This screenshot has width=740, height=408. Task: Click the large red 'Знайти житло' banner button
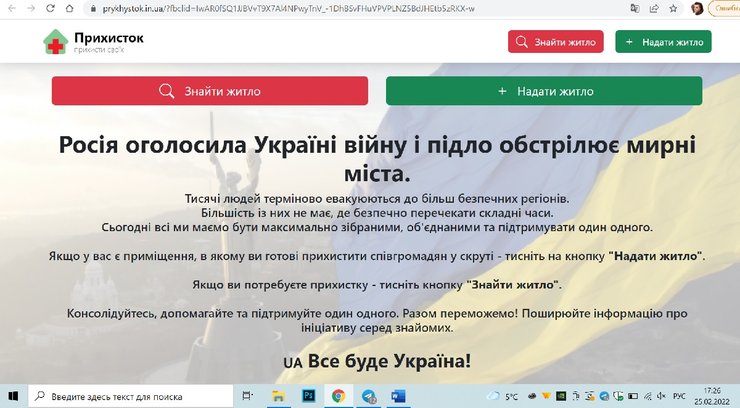[x=210, y=91]
